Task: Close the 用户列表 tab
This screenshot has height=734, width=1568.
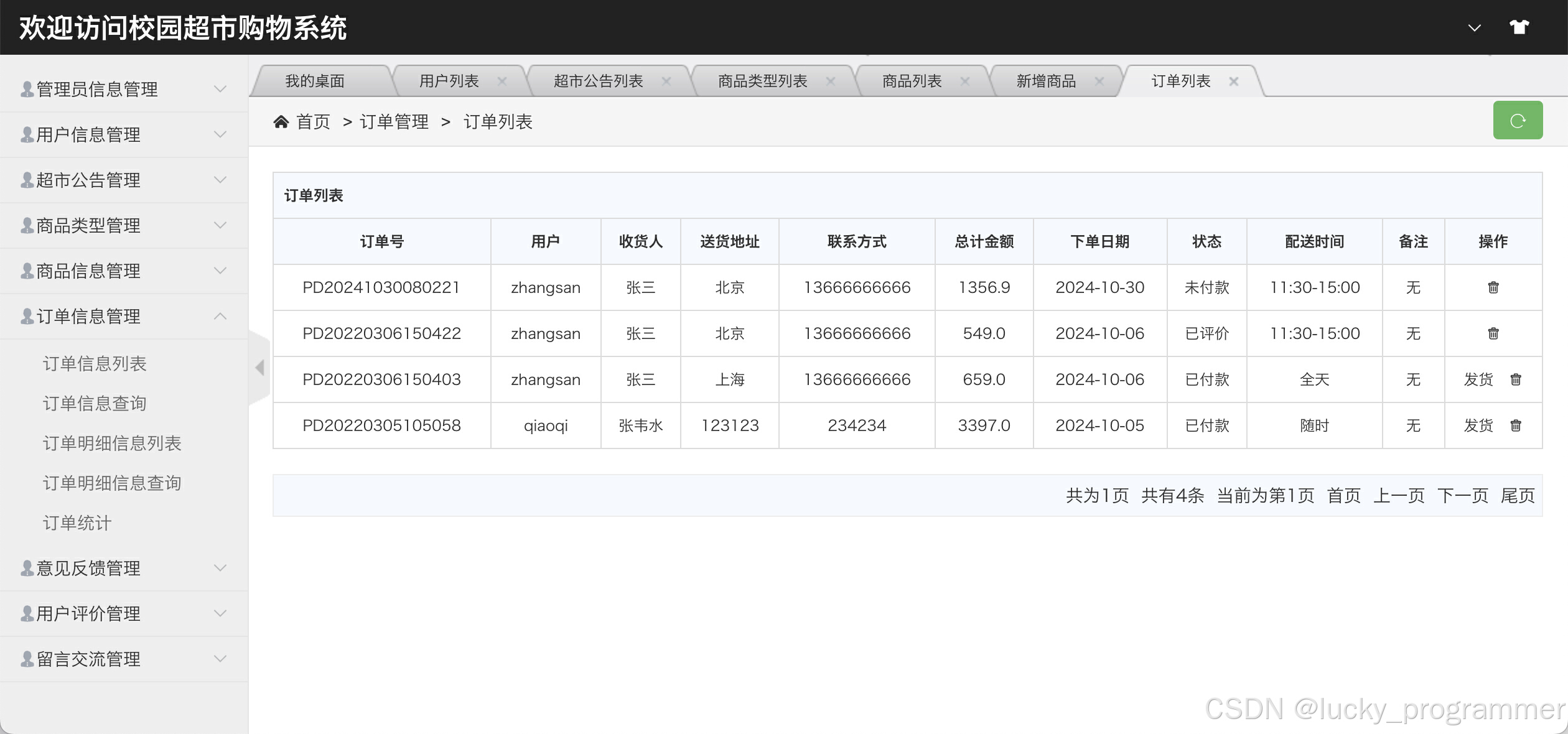Action: pos(502,81)
